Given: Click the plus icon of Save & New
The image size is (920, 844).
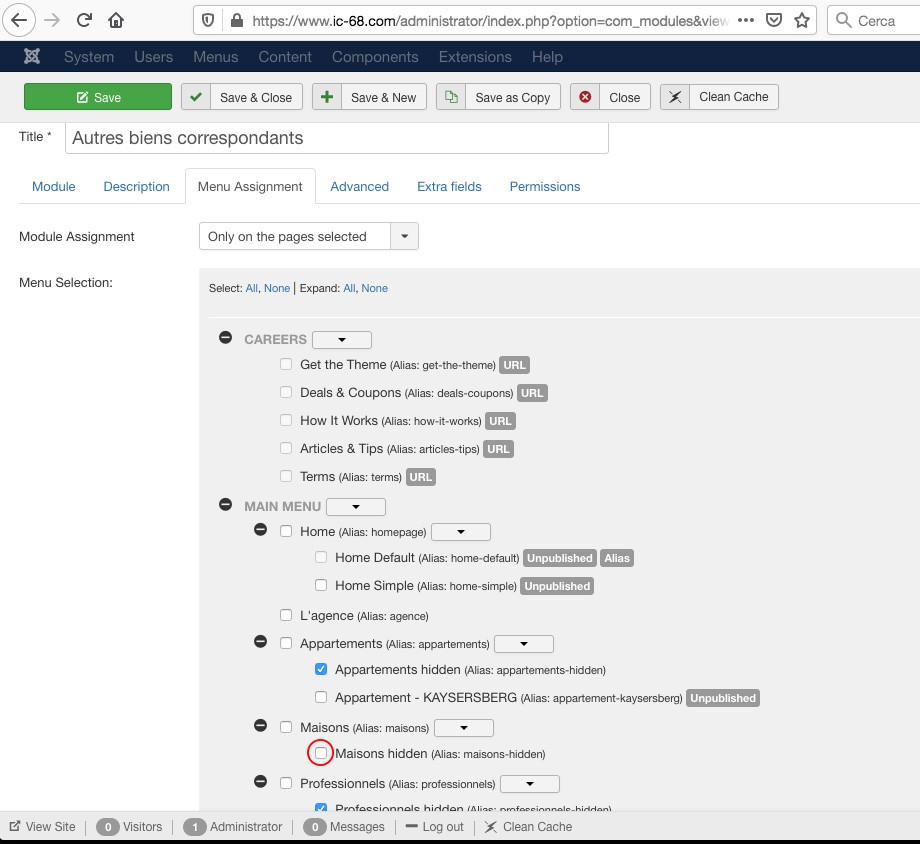Looking at the screenshot, I should [x=327, y=97].
